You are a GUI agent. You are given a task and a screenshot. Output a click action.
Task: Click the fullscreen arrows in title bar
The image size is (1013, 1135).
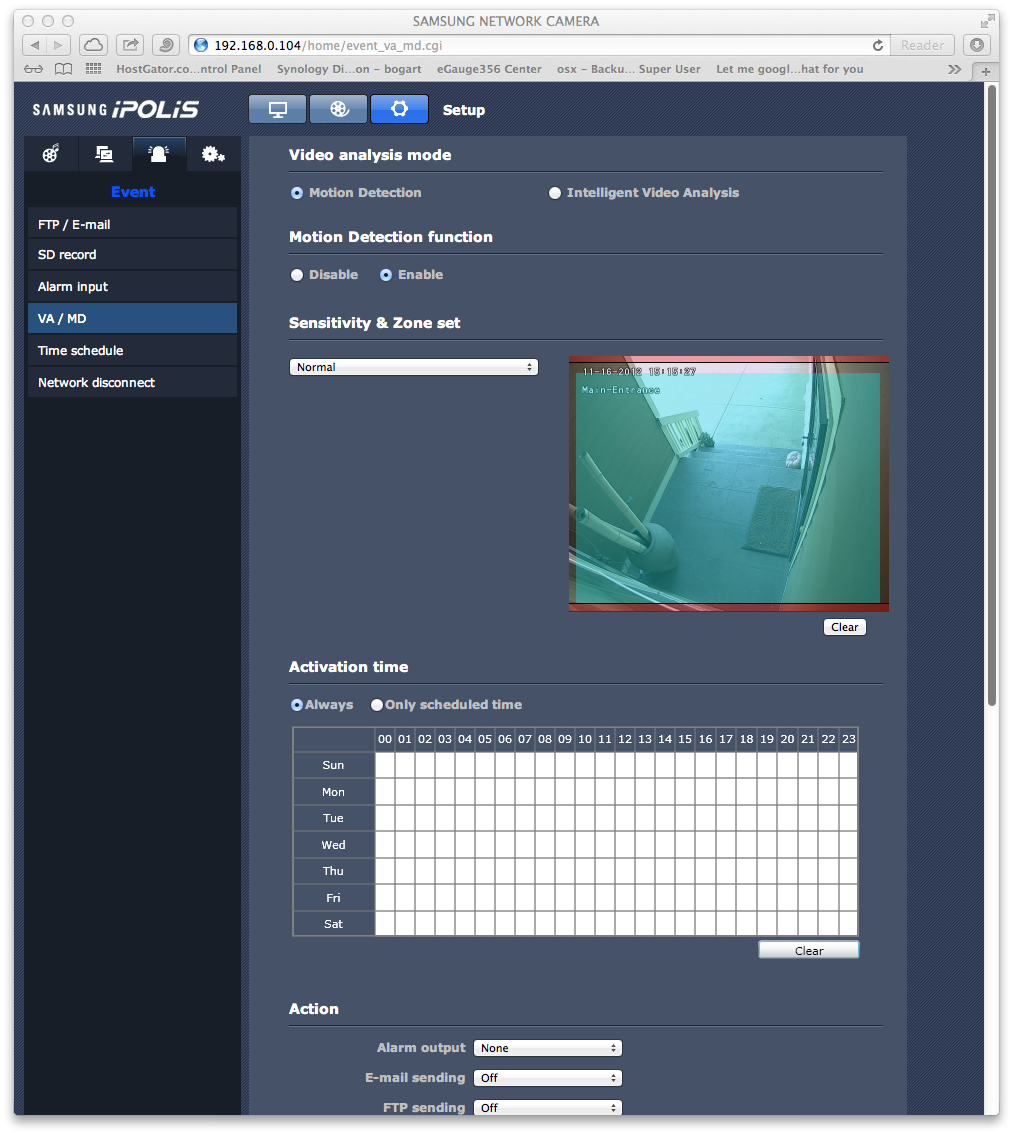click(x=987, y=21)
